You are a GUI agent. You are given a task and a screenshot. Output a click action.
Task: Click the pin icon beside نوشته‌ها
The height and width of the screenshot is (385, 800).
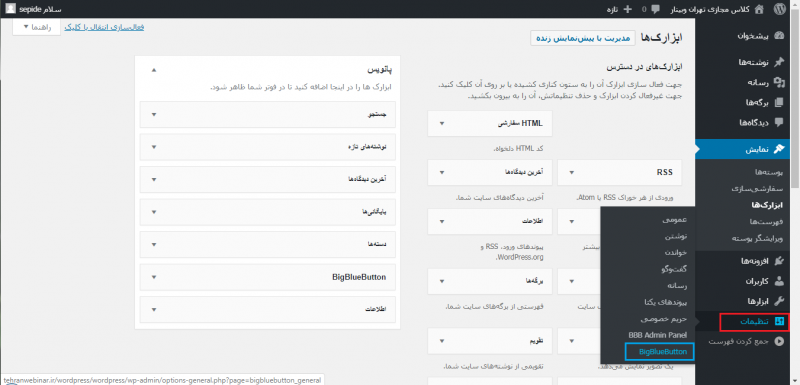click(x=779, y=62)
